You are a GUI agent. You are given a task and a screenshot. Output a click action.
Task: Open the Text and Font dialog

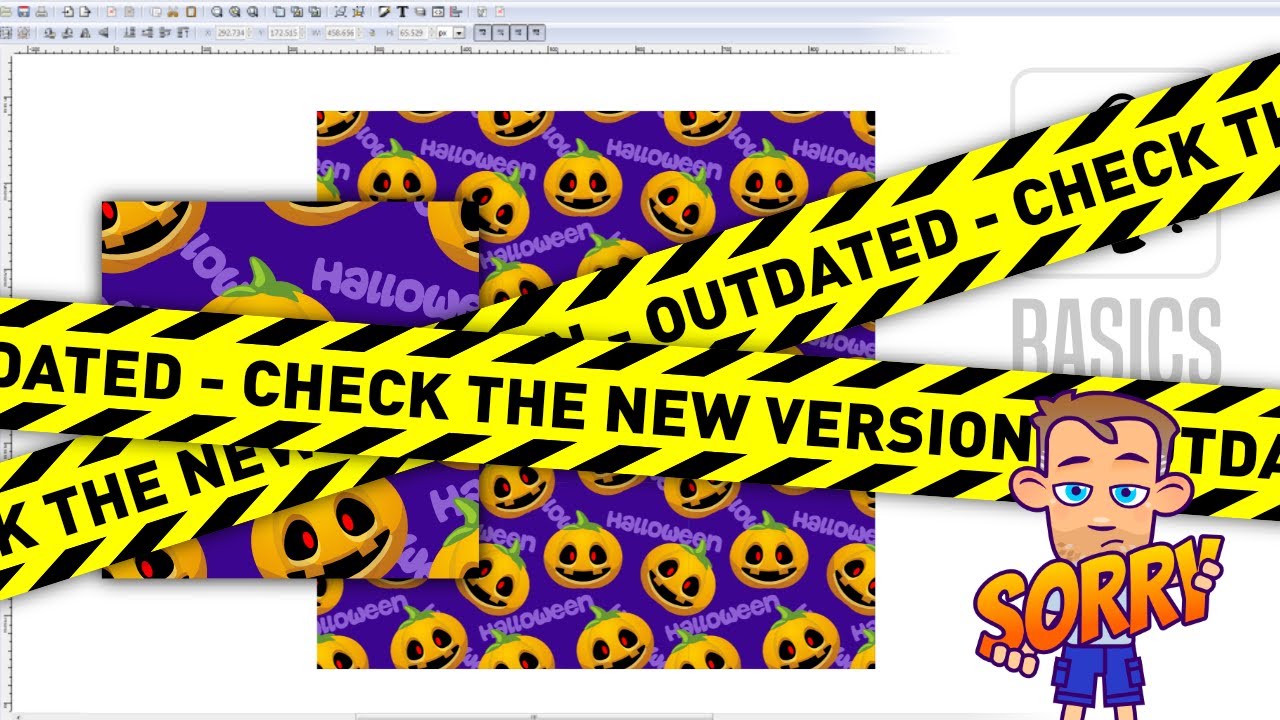(x=402, y=12)
